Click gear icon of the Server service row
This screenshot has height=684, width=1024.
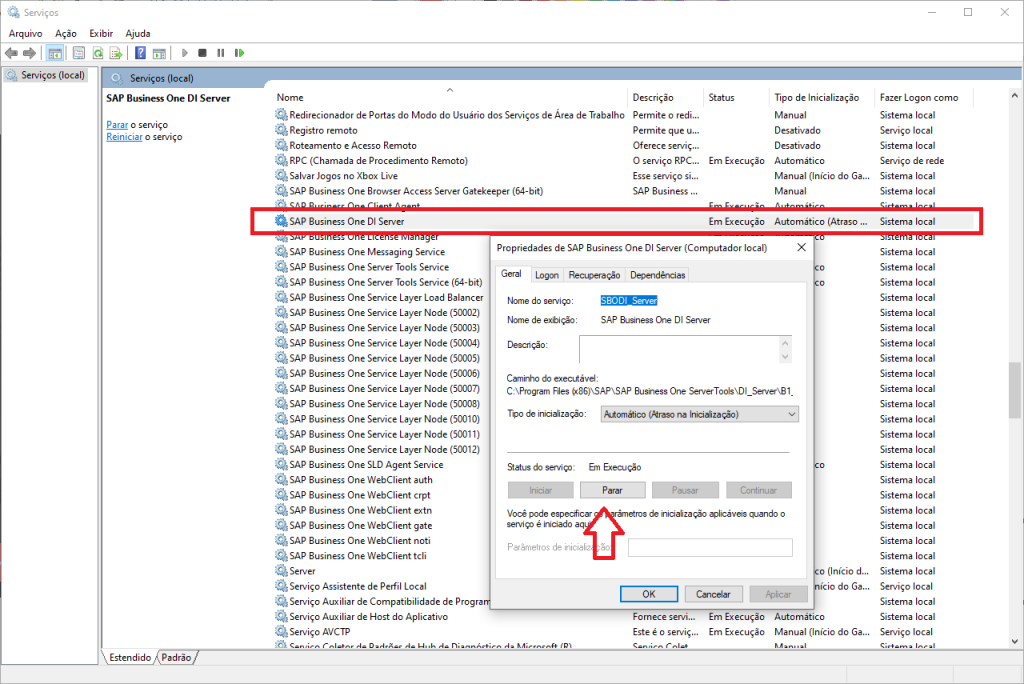[x=281, y=571]
